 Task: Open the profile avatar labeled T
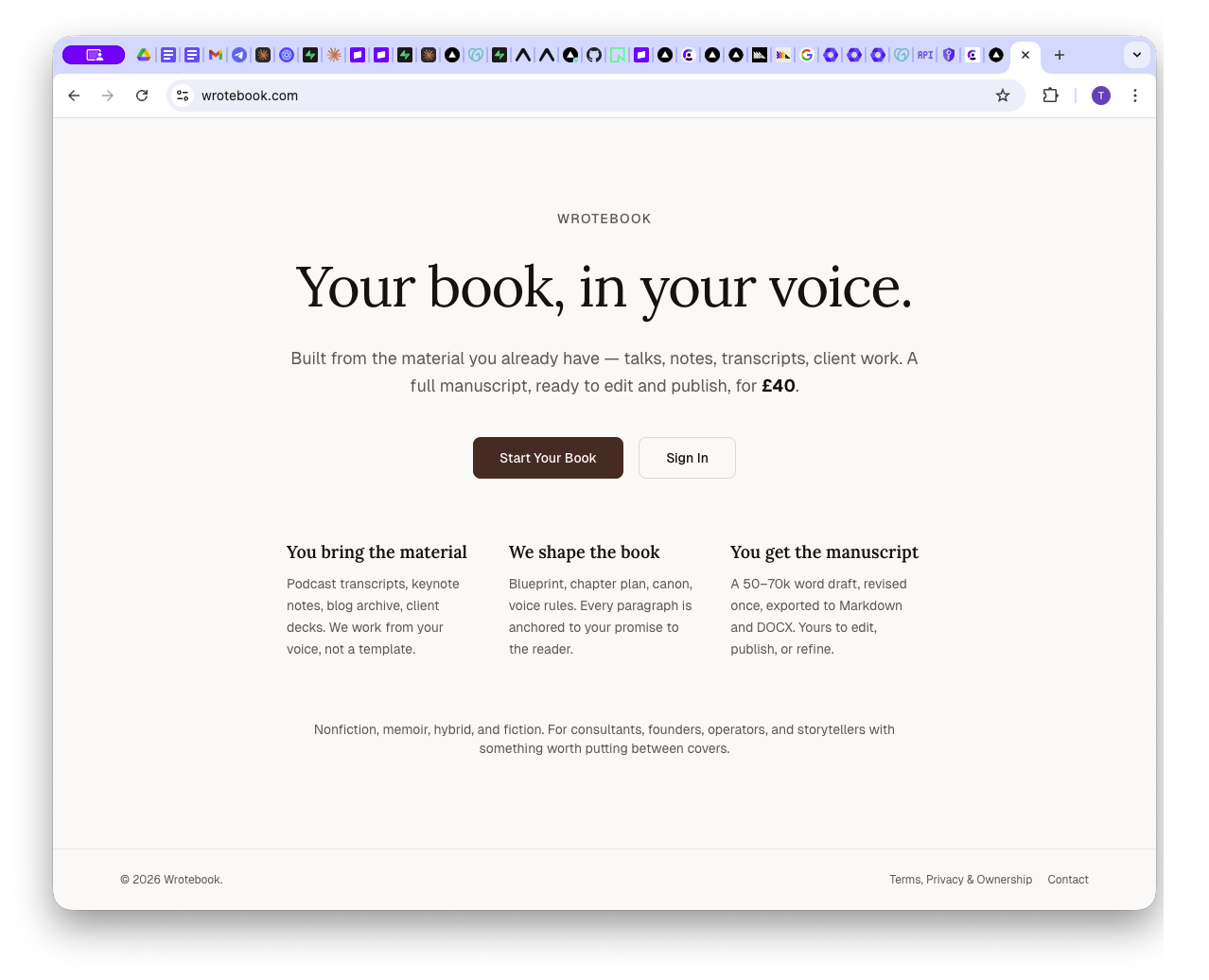click(x=1101, y=96)
